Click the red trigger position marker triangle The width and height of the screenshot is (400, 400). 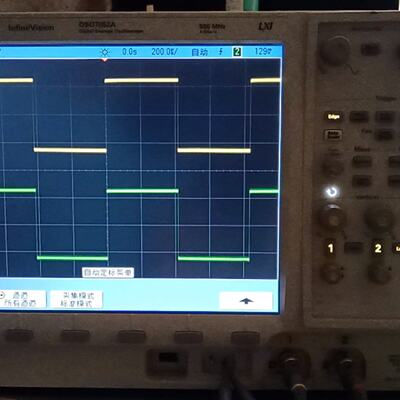tap(105, 60)
